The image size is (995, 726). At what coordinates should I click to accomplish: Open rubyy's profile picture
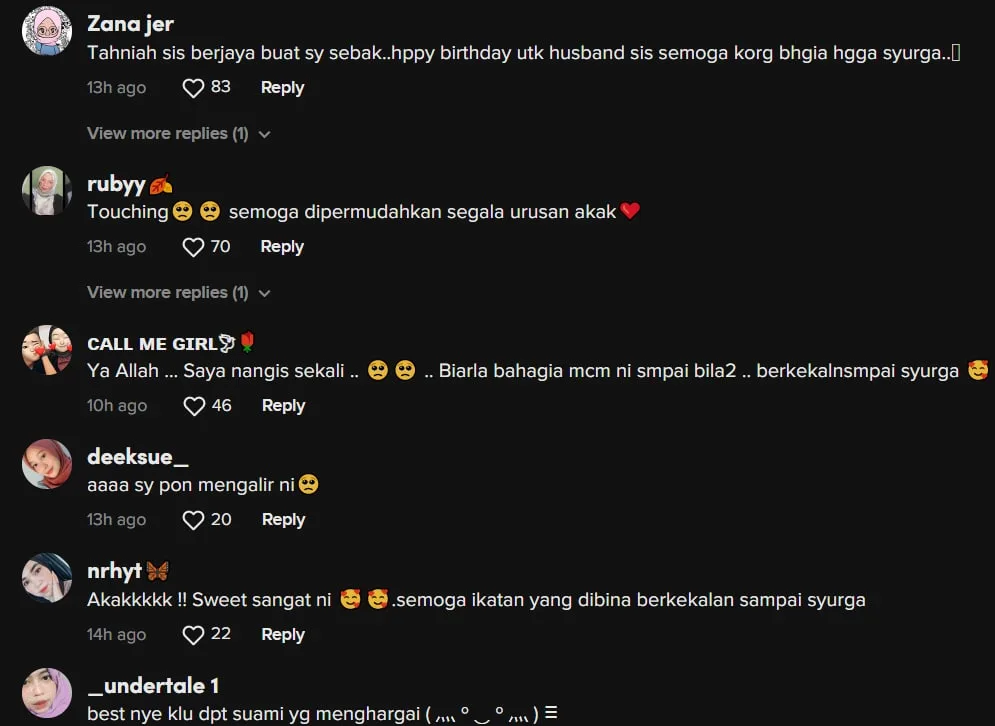coord(47,191)
